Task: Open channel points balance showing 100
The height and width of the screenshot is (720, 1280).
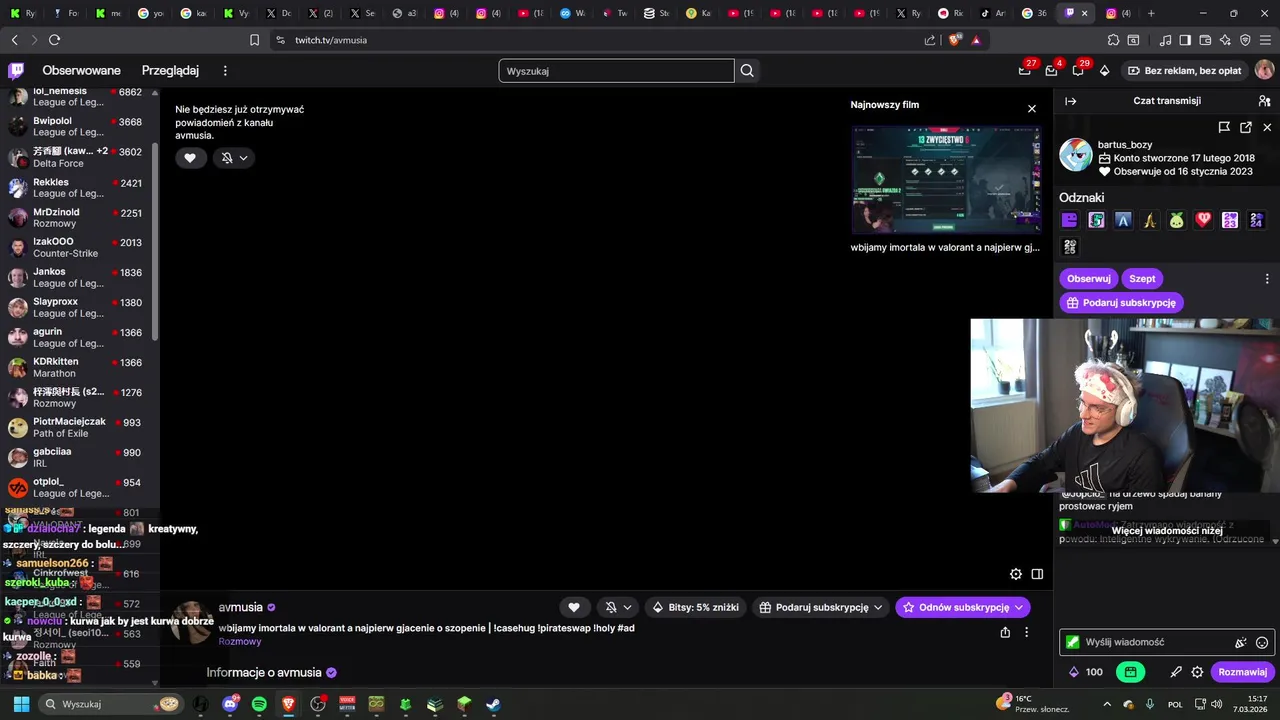Action: coord(1085,672)
